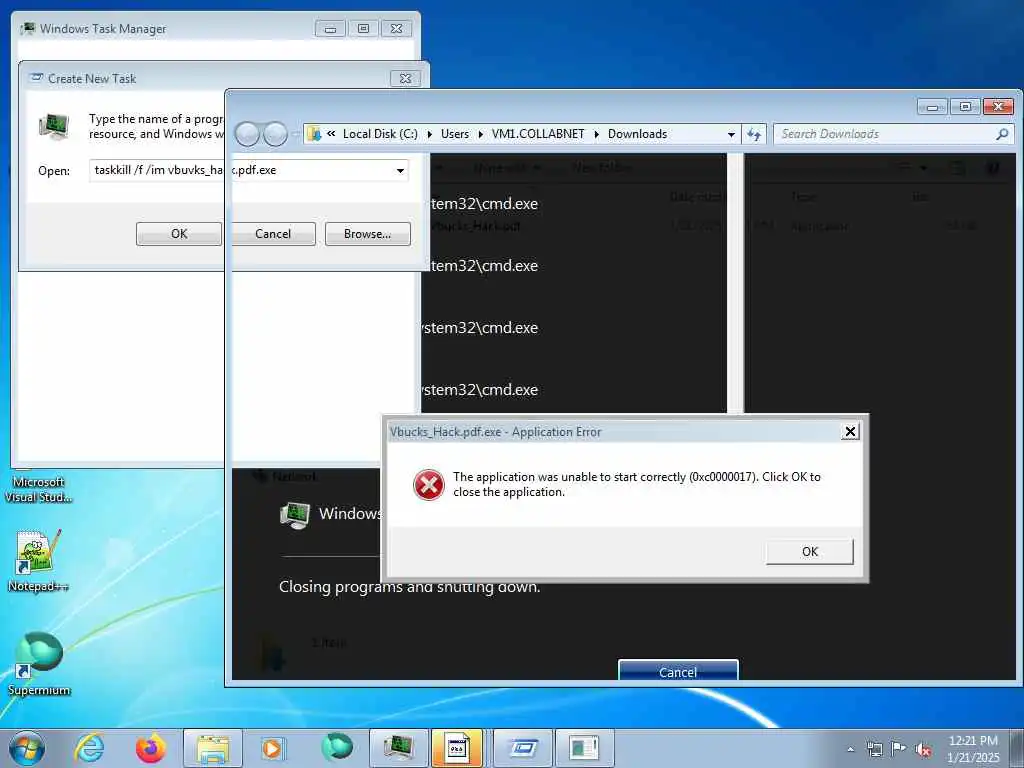The image size is (1024, 768).
Task: Click the red error icon in dialog
Action: (x=428, y=485)
